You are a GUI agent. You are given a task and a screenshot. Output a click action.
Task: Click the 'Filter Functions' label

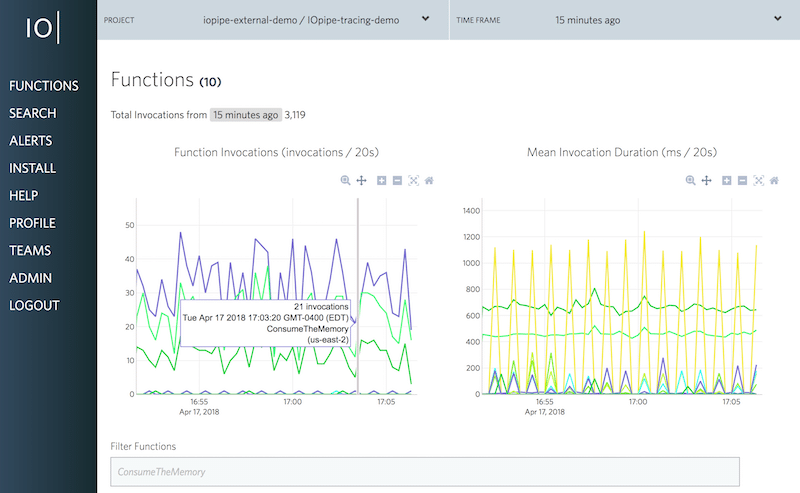coord(143,447)
